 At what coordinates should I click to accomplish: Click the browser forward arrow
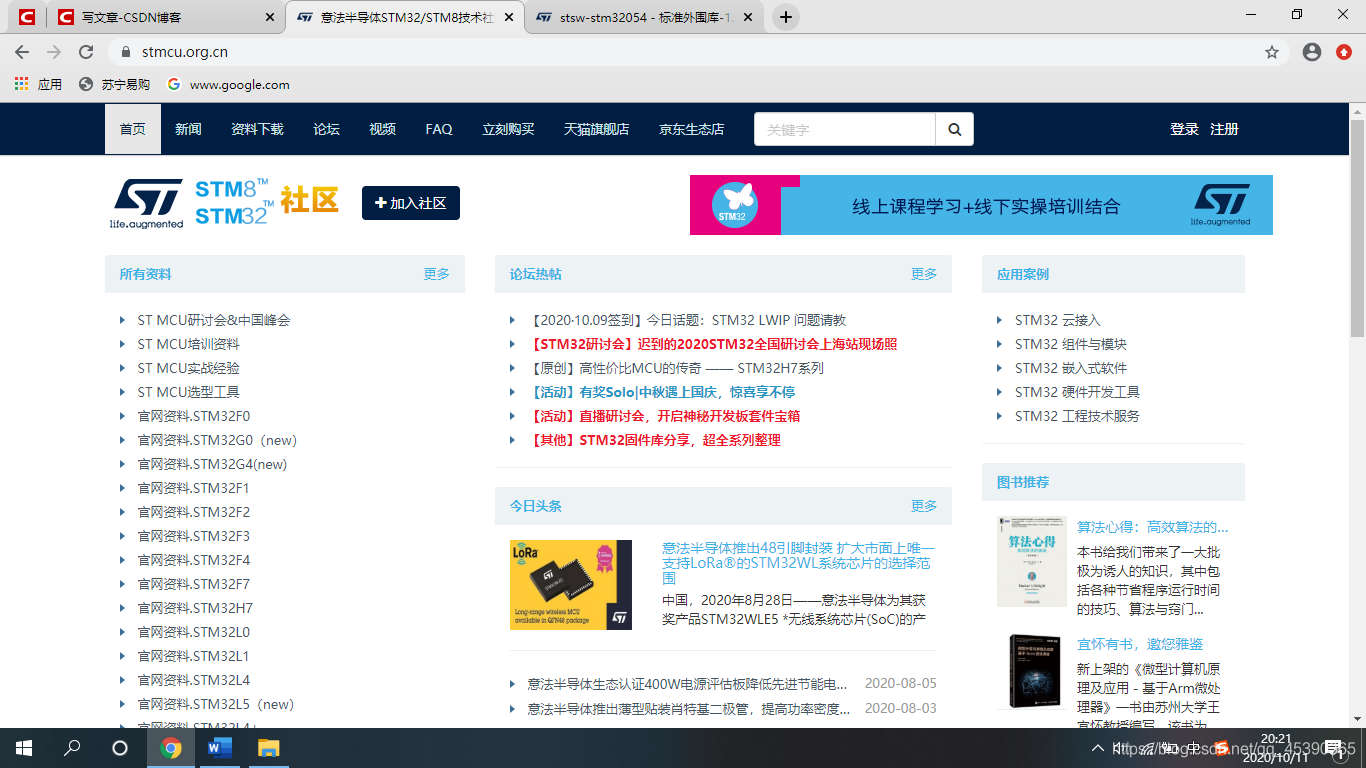[54, 52]
